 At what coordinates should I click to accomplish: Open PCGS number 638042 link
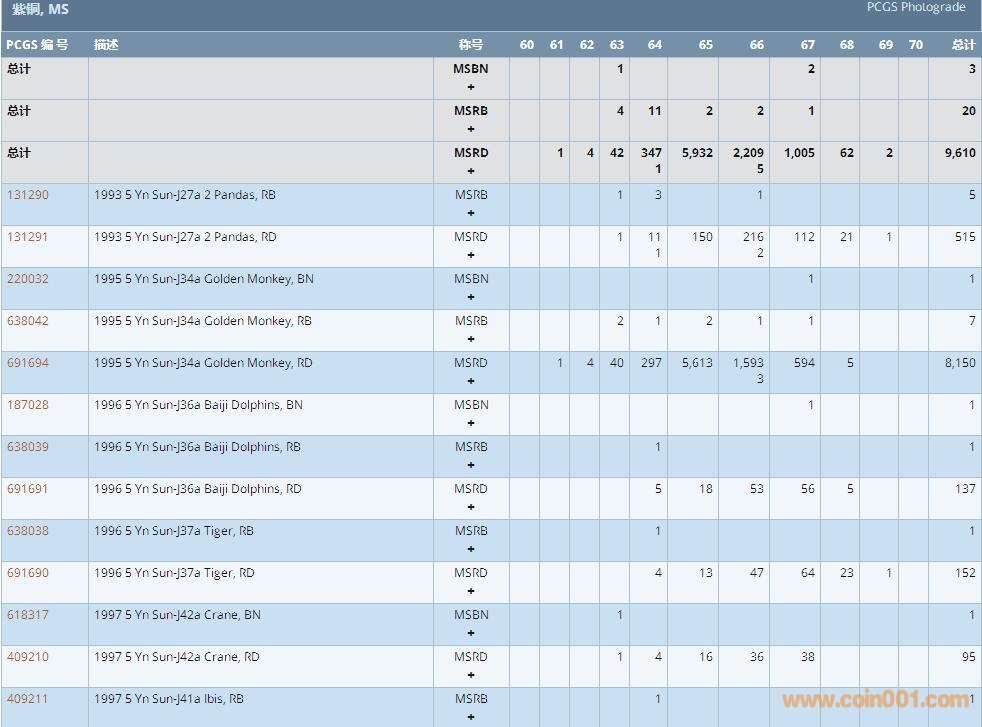[x=28, y=321]
